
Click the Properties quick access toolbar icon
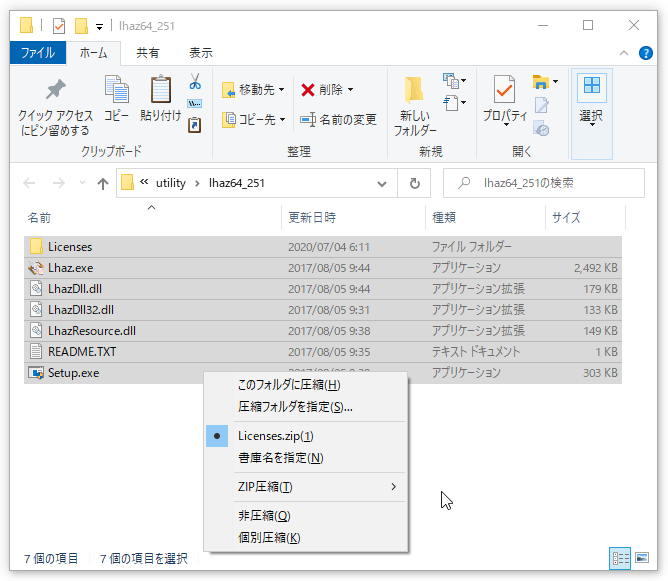point(59,26)
